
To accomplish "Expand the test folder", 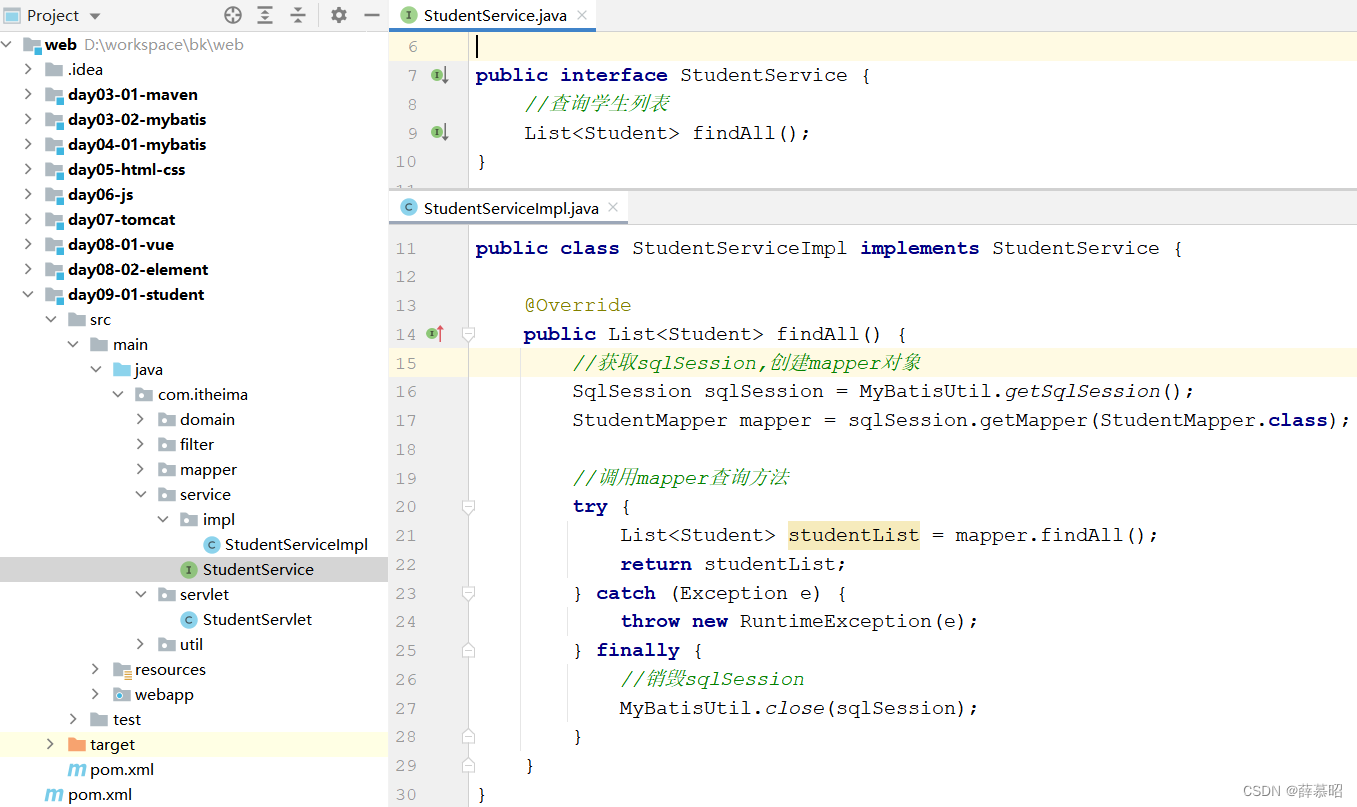I will pyautogui.click(x=73, y=719).
